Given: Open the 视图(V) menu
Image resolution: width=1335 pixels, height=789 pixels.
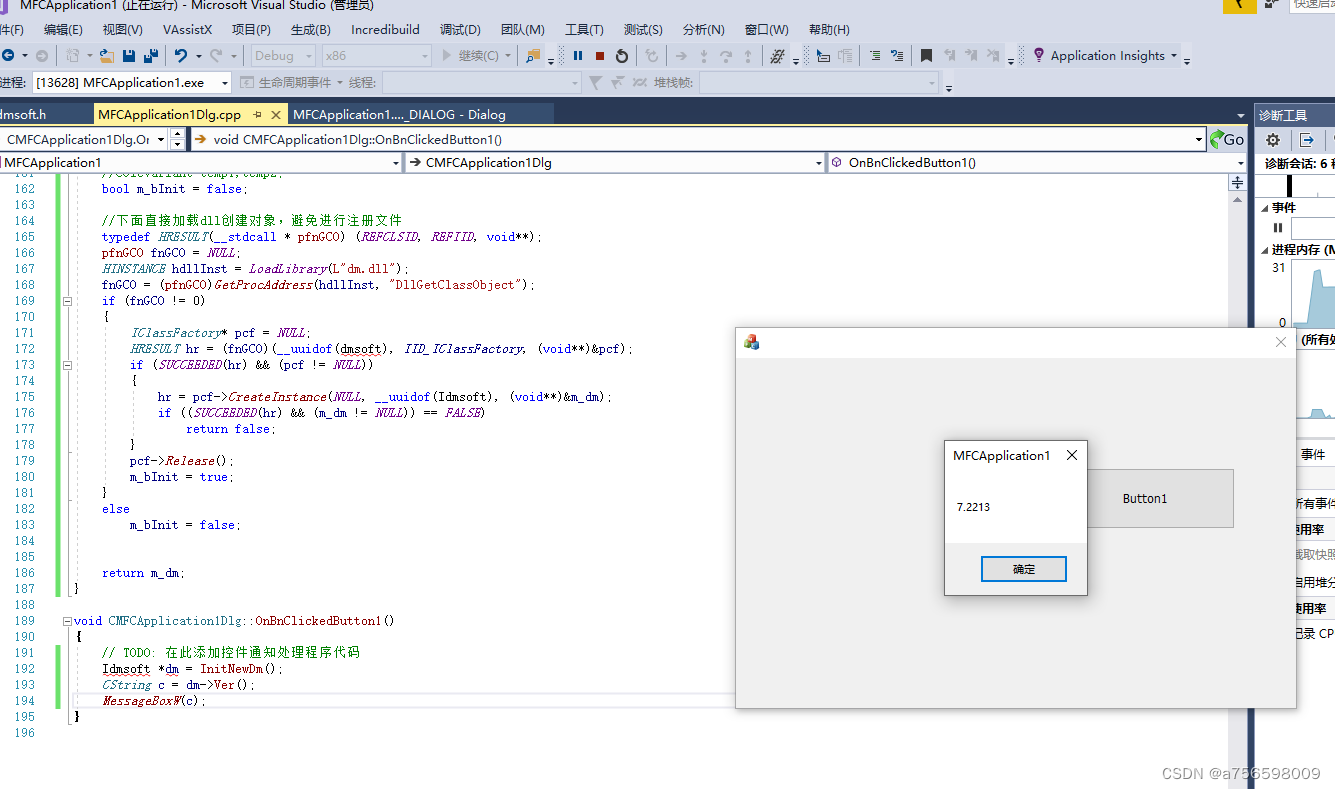Looking at the screenshot, I should click(123, 30).
